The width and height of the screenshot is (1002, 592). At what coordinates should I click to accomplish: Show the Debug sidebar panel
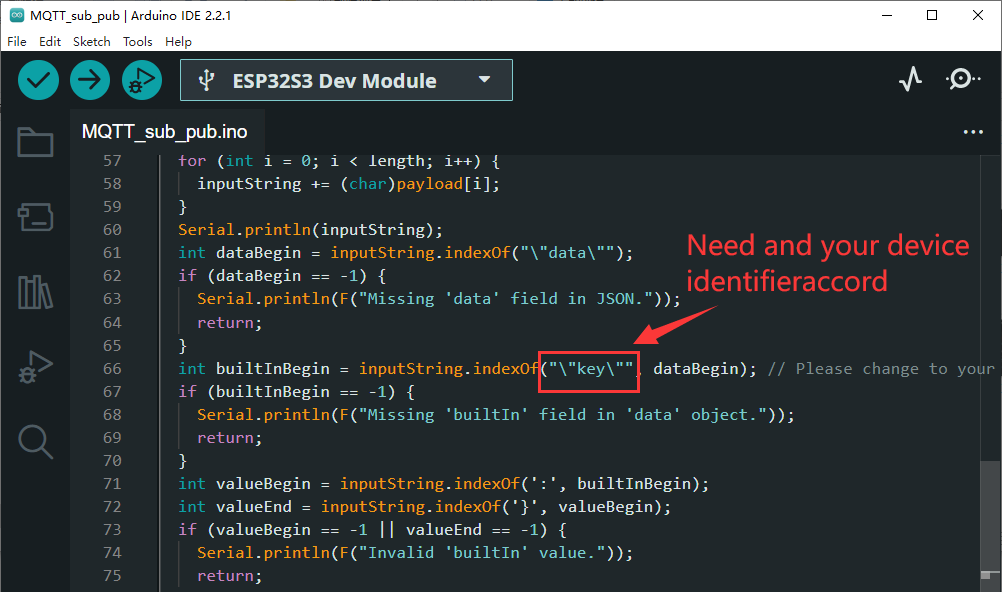pyautogui.click(x=35, y=366)
